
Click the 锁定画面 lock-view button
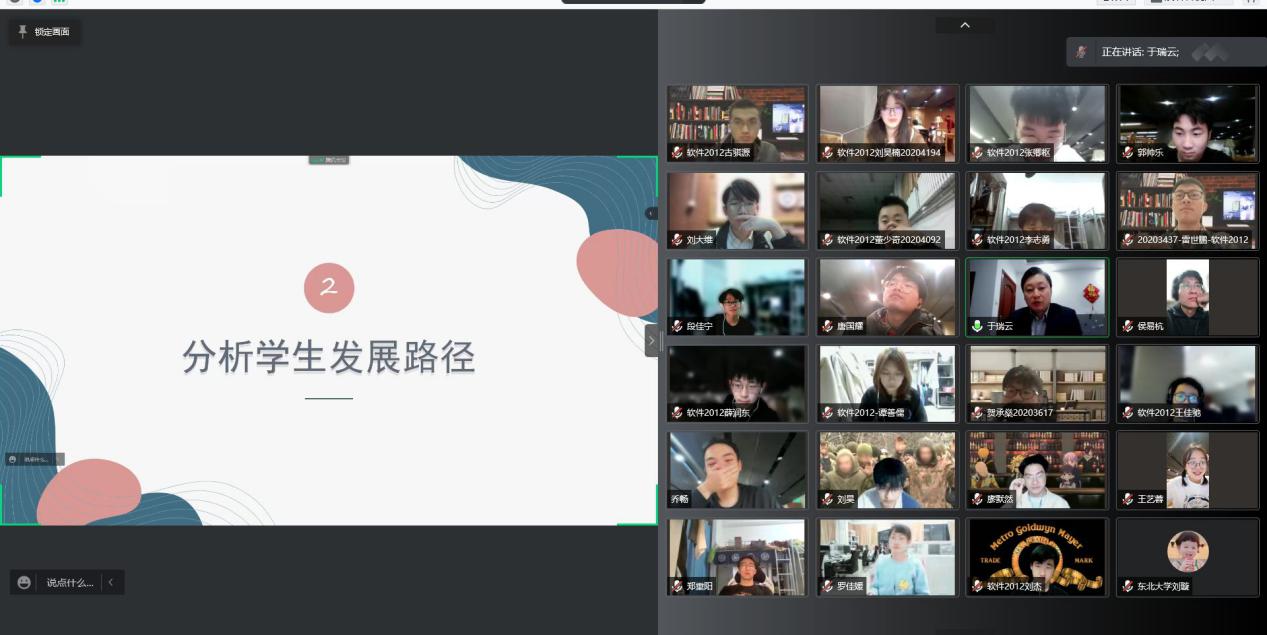click(x=45, y=32)
